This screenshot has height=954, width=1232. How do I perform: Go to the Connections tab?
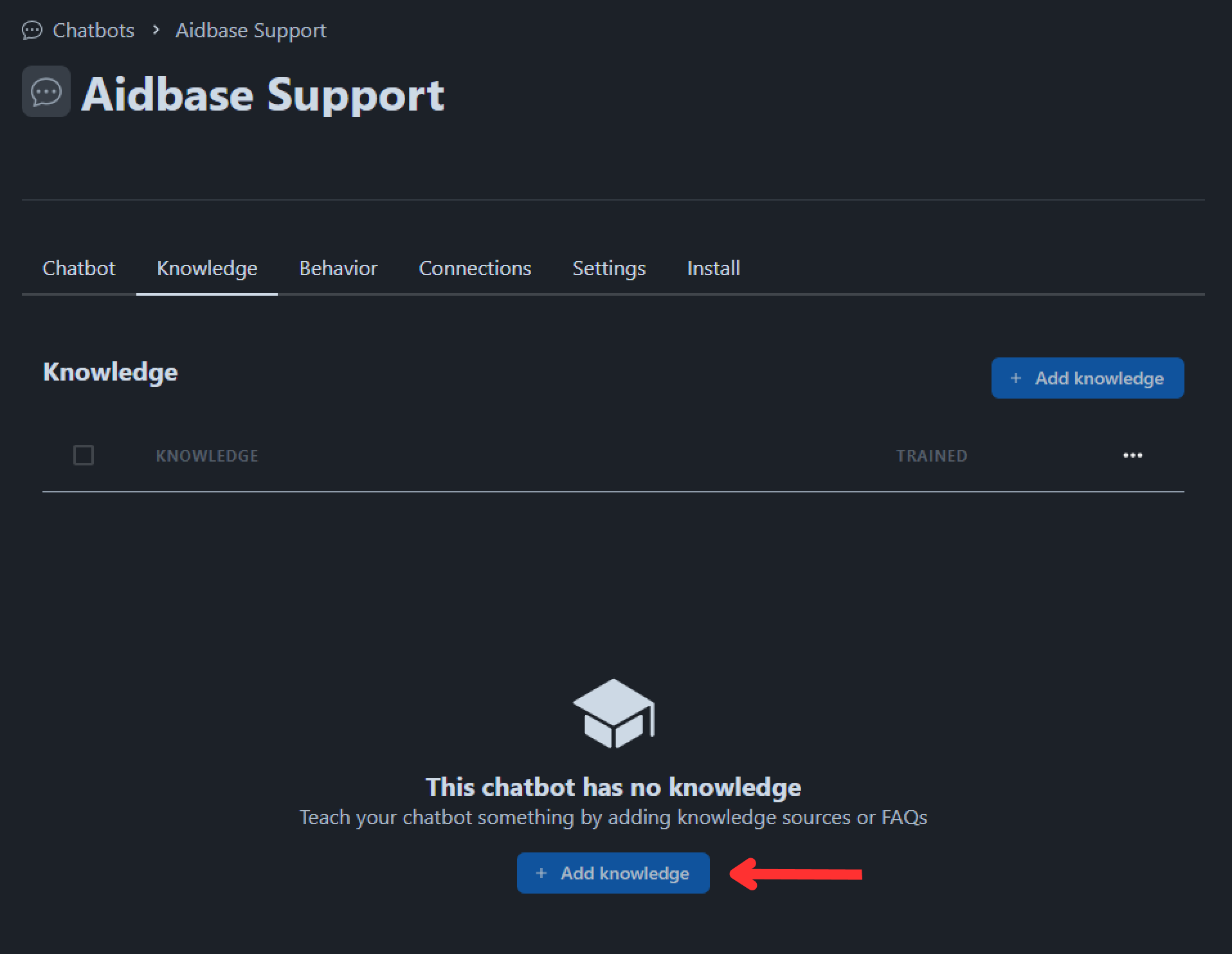point(475,268)
